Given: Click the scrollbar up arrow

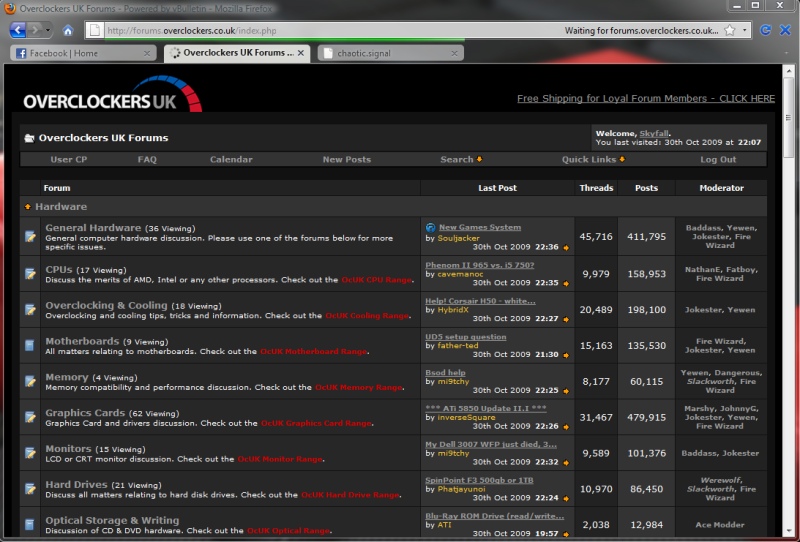Looking at the screenshot, I should (788, 70).
